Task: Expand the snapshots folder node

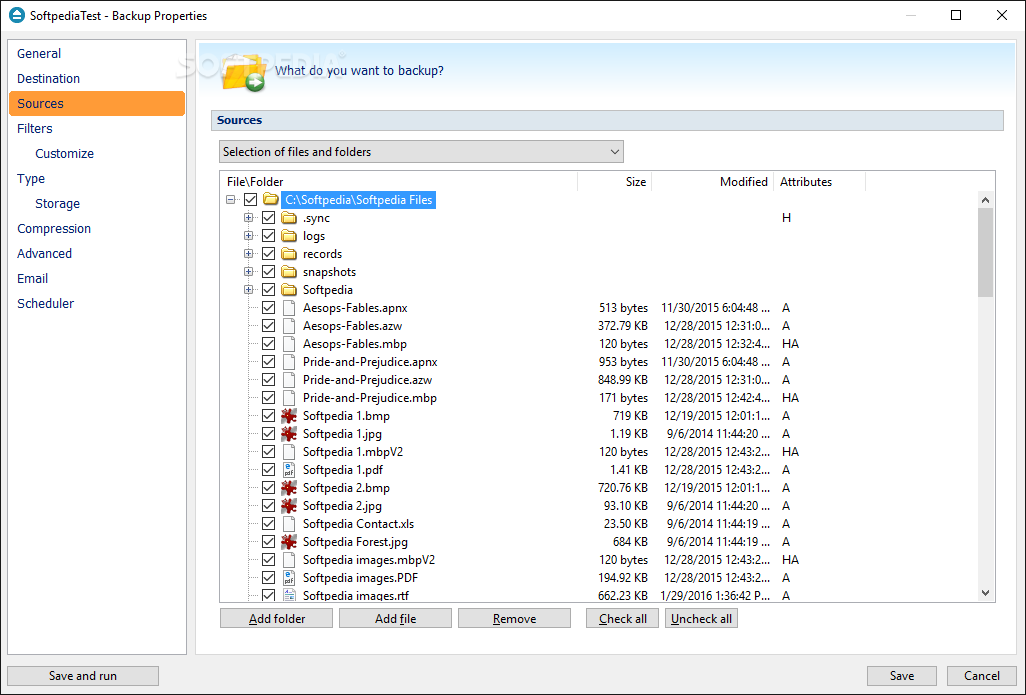Action: tap(249, 272)
